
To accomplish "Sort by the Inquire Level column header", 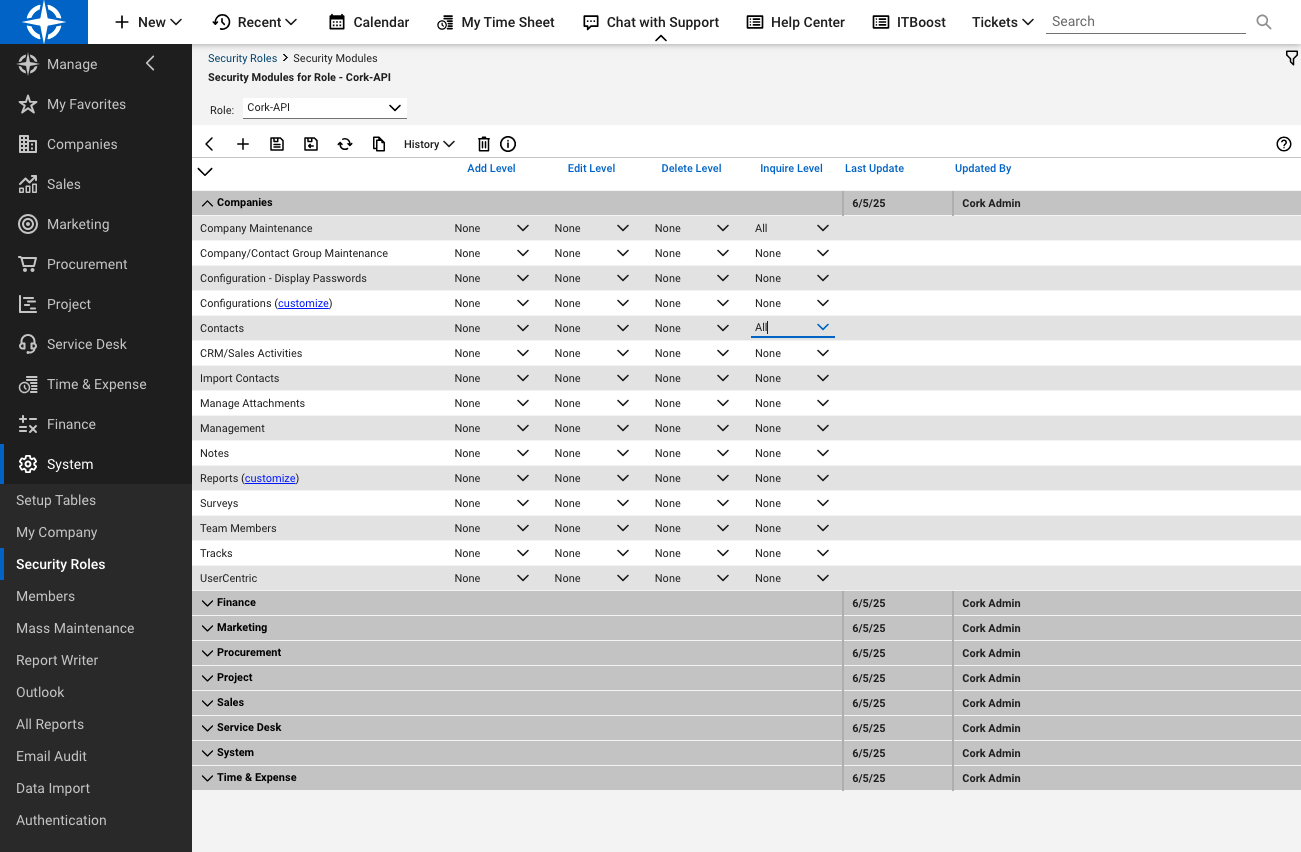I will pyautogui.click(x=791, y=168).
